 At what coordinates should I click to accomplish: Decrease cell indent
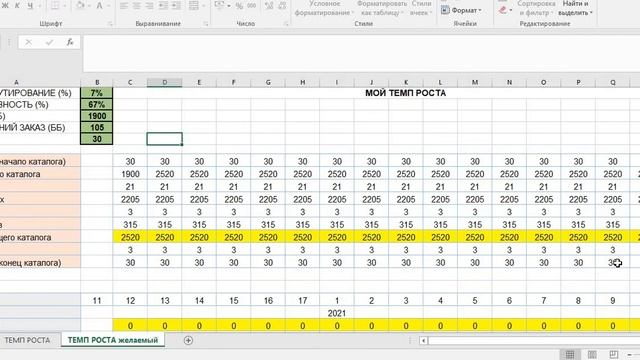coord(163,6)
